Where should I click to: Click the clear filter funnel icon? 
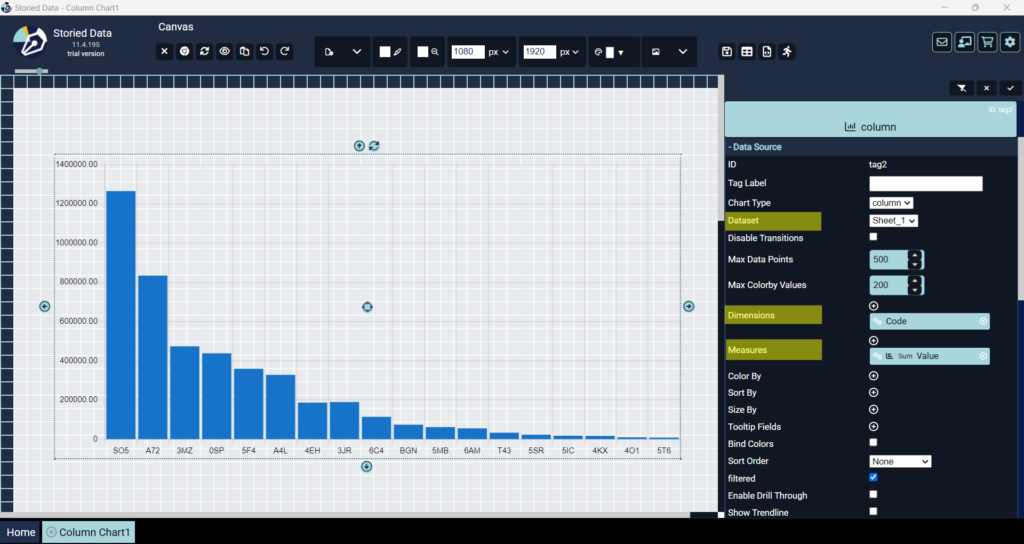(961, 88)
